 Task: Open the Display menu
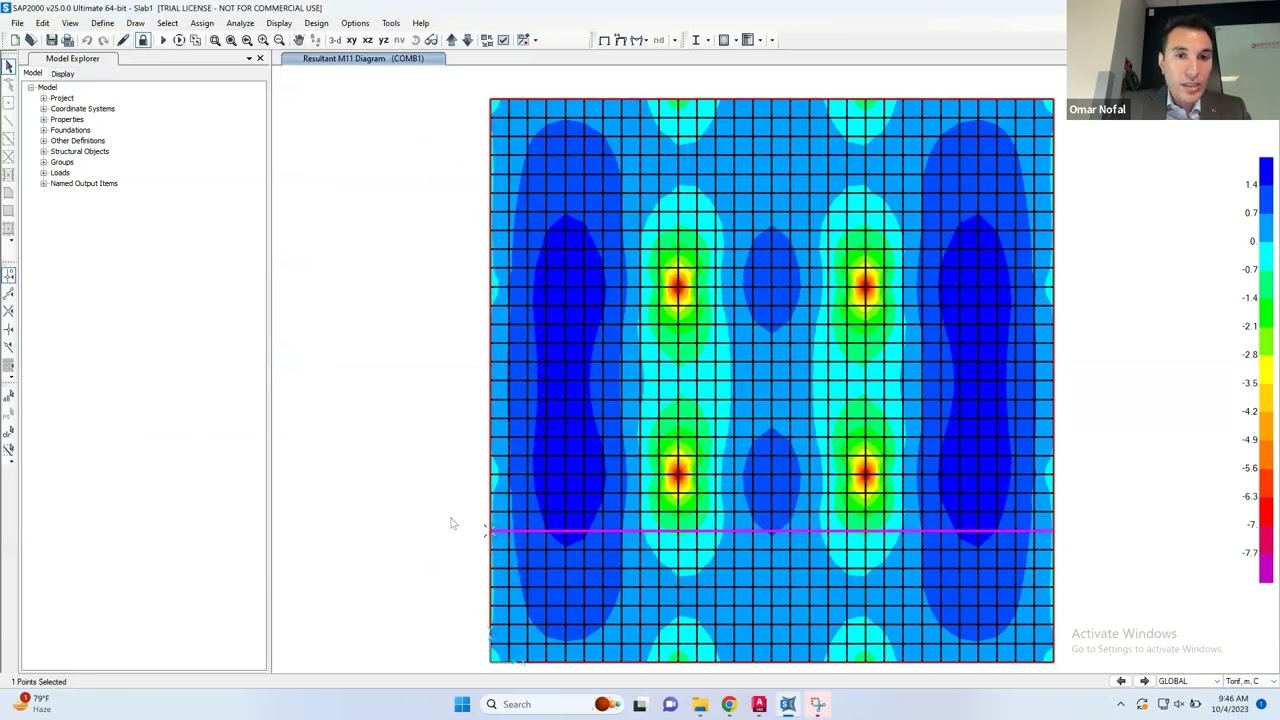[279, 23]
